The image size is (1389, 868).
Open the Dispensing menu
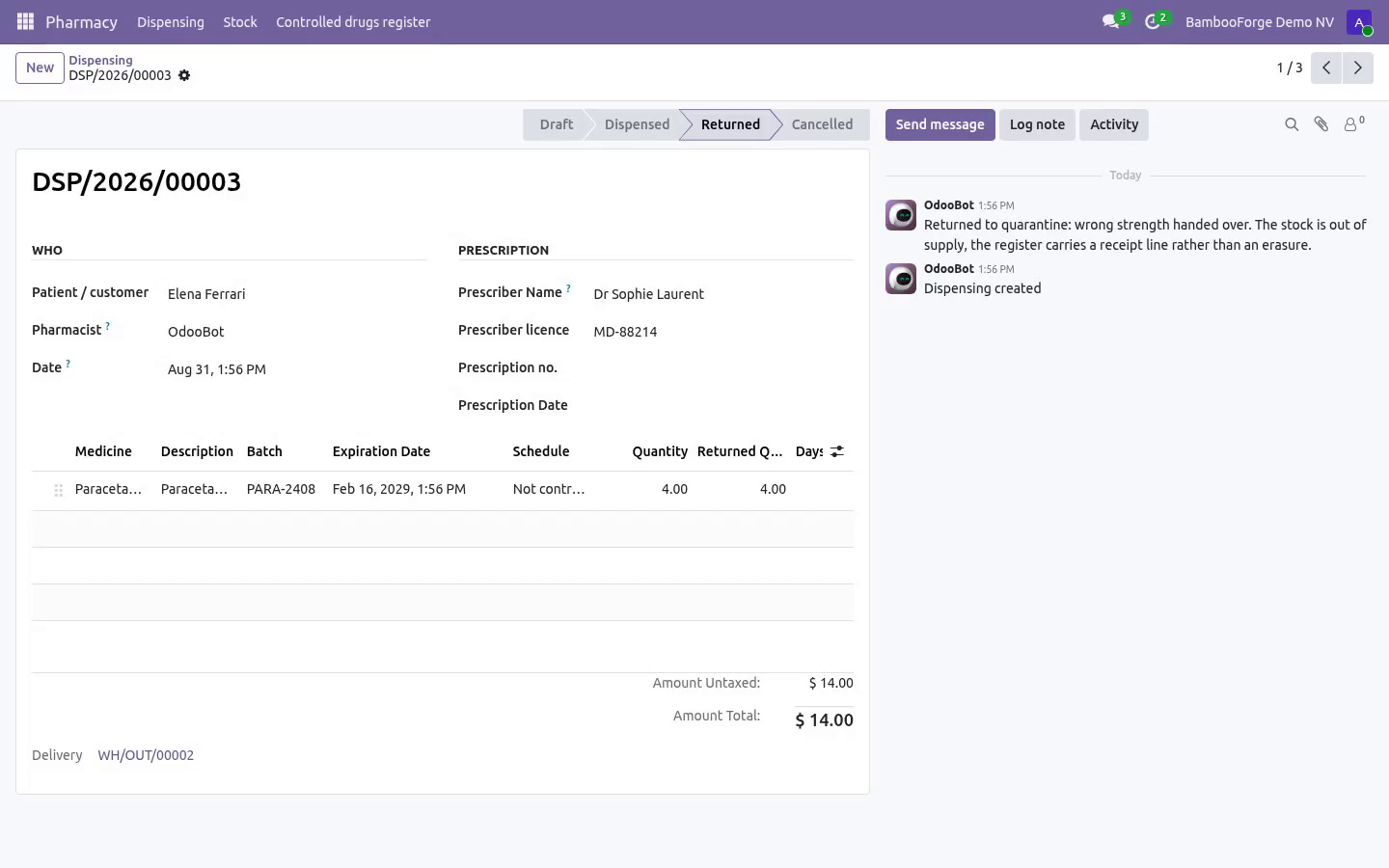pos(171,22)
